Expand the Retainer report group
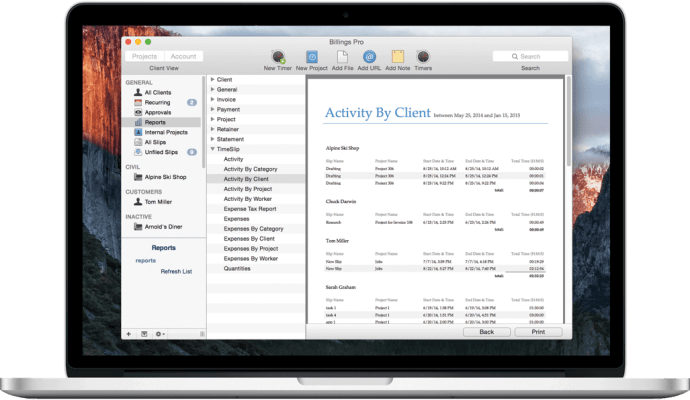The width and height of the screenshot is (690, 400). point(212,129)
